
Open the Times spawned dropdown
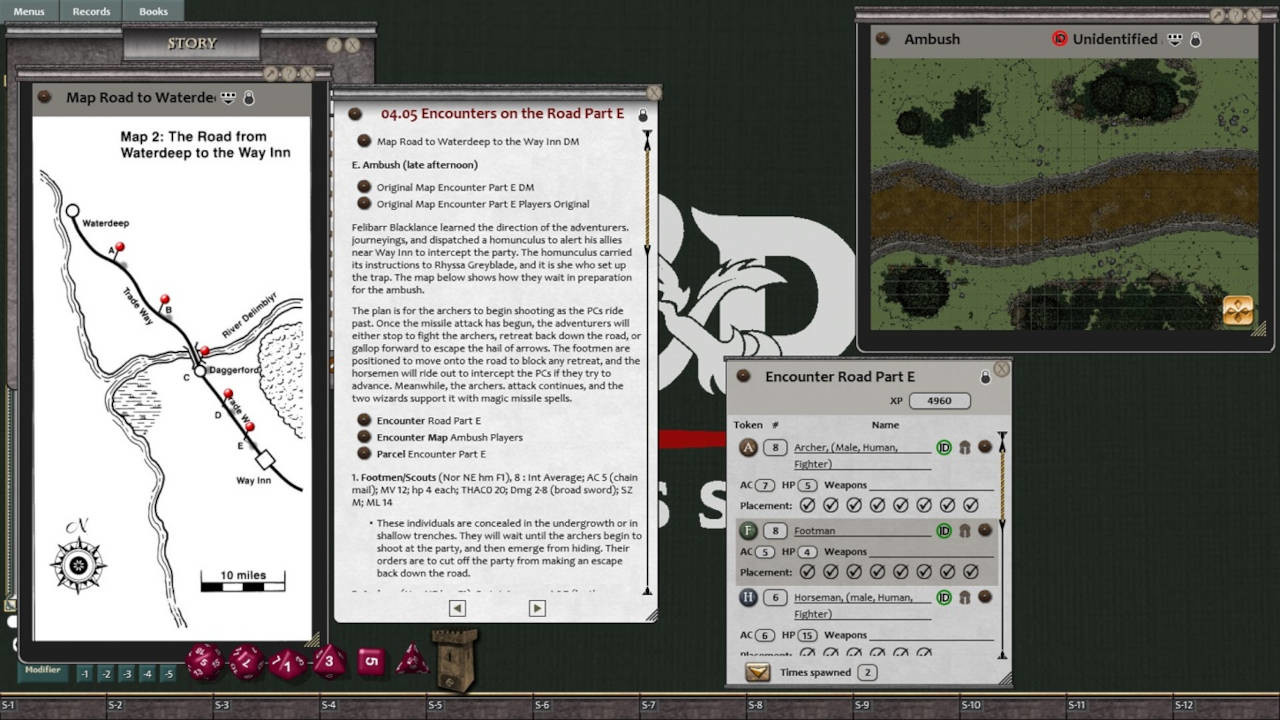[758, 673]
